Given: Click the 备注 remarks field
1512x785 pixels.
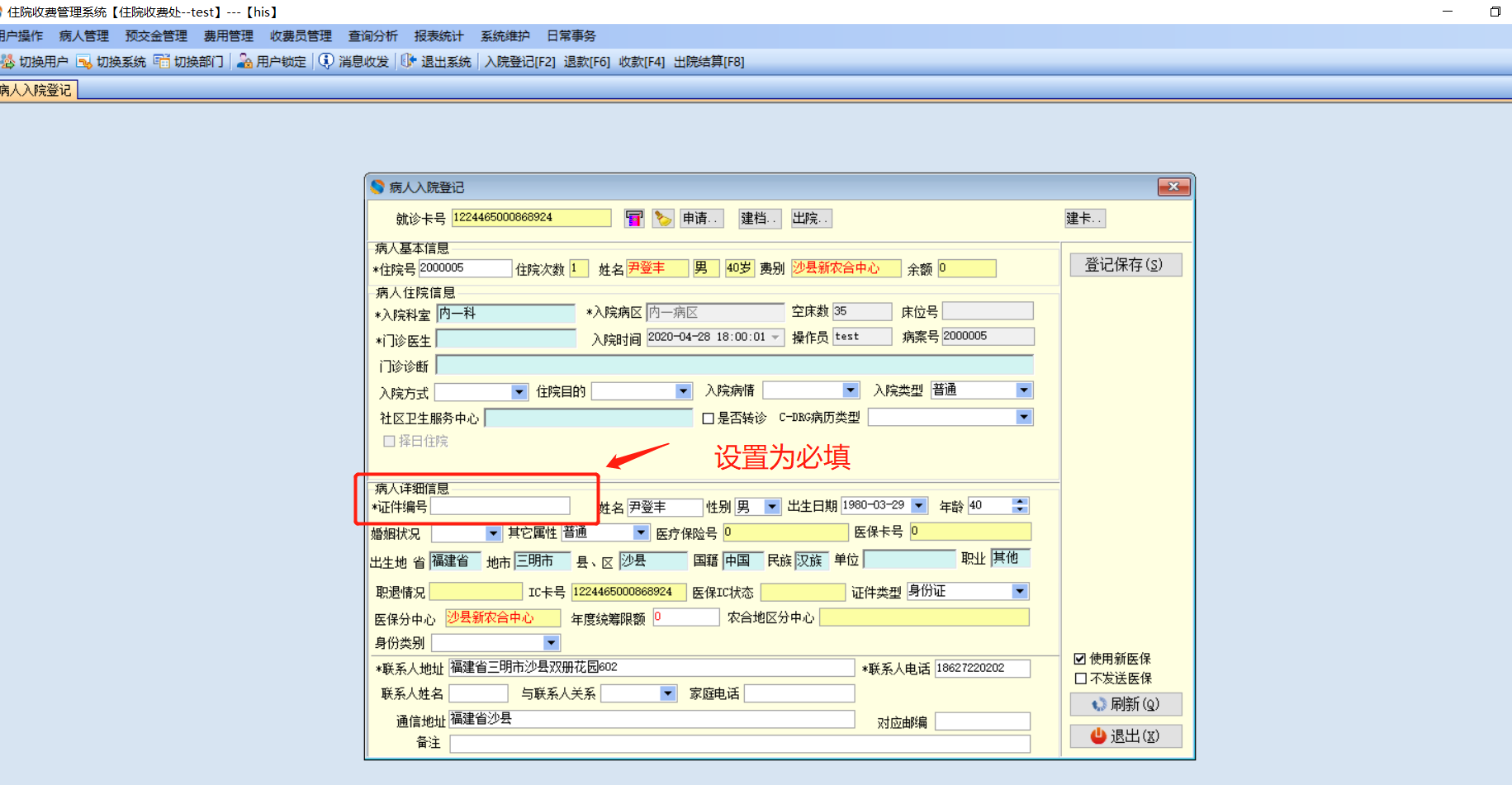Looking at the screenshot, I should click(740, 743).
